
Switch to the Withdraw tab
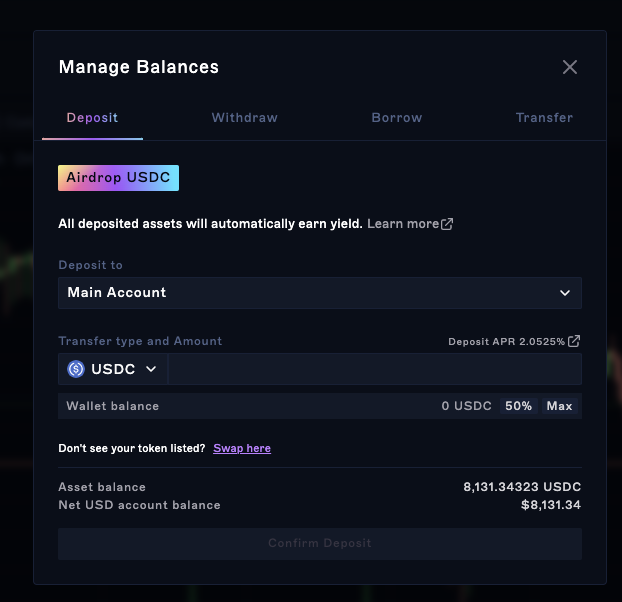pyautogui.click(x=244, y=117)
